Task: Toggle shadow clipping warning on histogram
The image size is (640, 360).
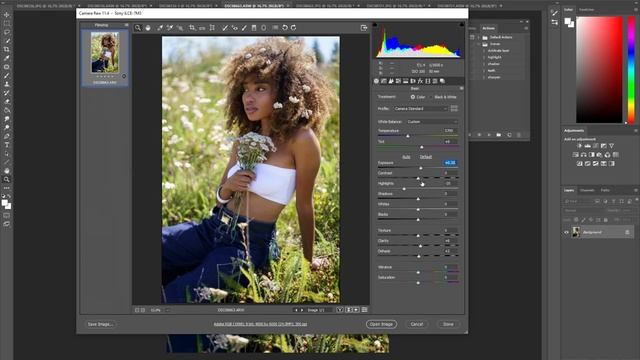Action: click(375, 25)
